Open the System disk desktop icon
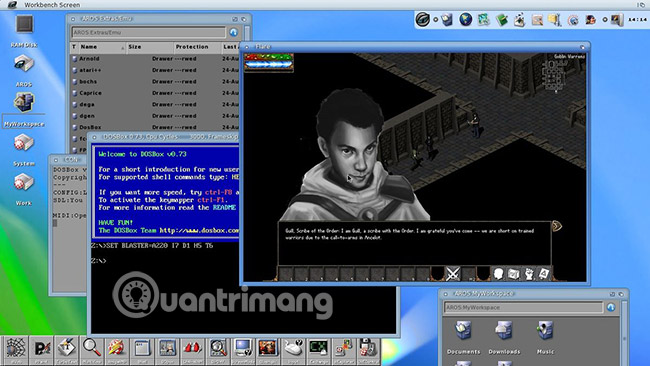Image resolution: width=650 pixels, height=366 pixels. (x=24, y=143)
